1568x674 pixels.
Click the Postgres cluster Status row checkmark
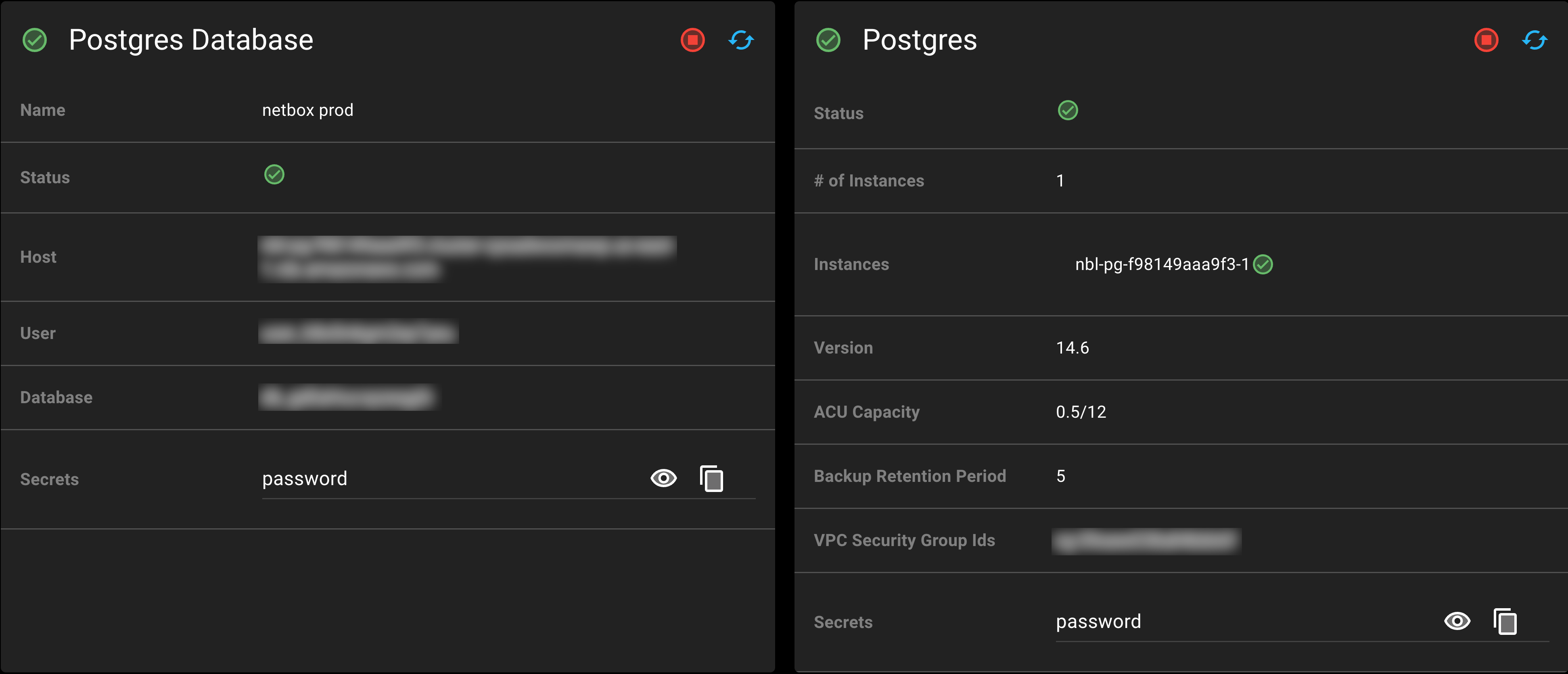(1068, 110)
